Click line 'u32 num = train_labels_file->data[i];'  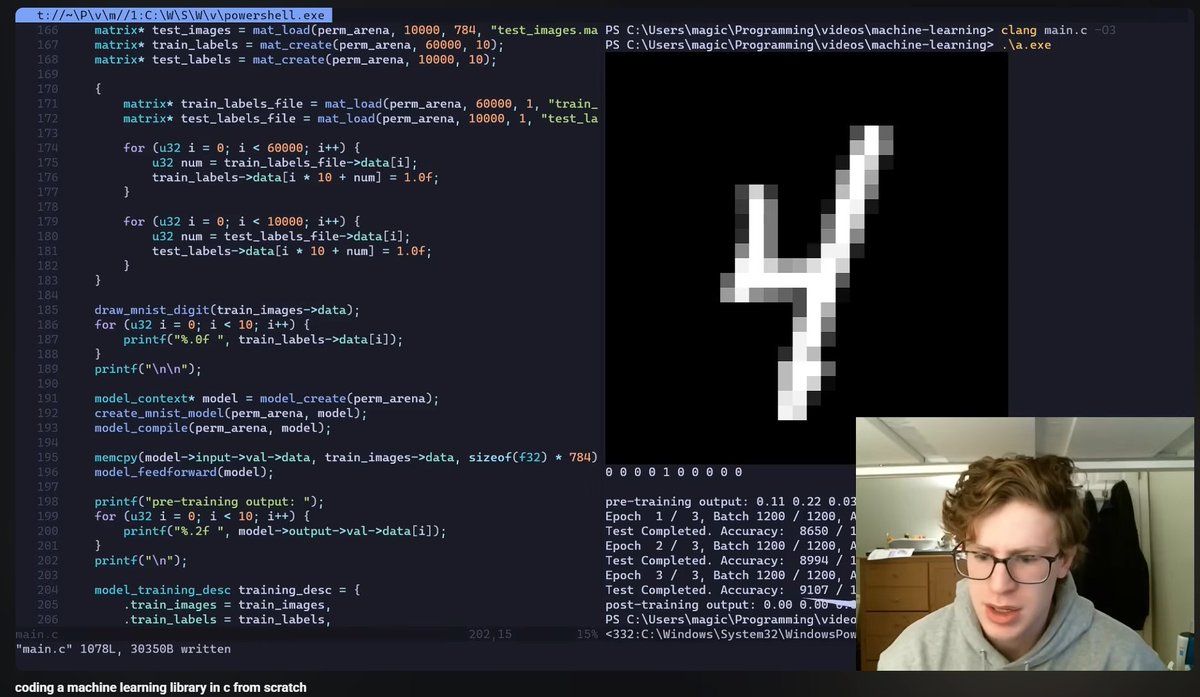click(x=284, y=163)
